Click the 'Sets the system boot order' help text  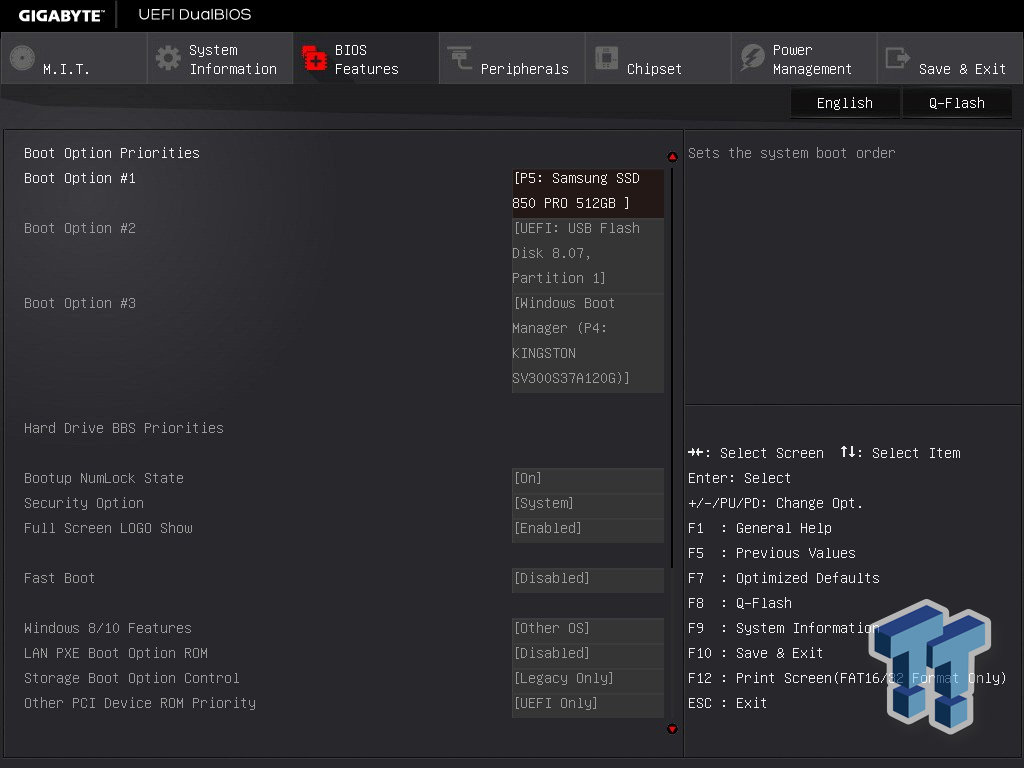pos(792,153)
